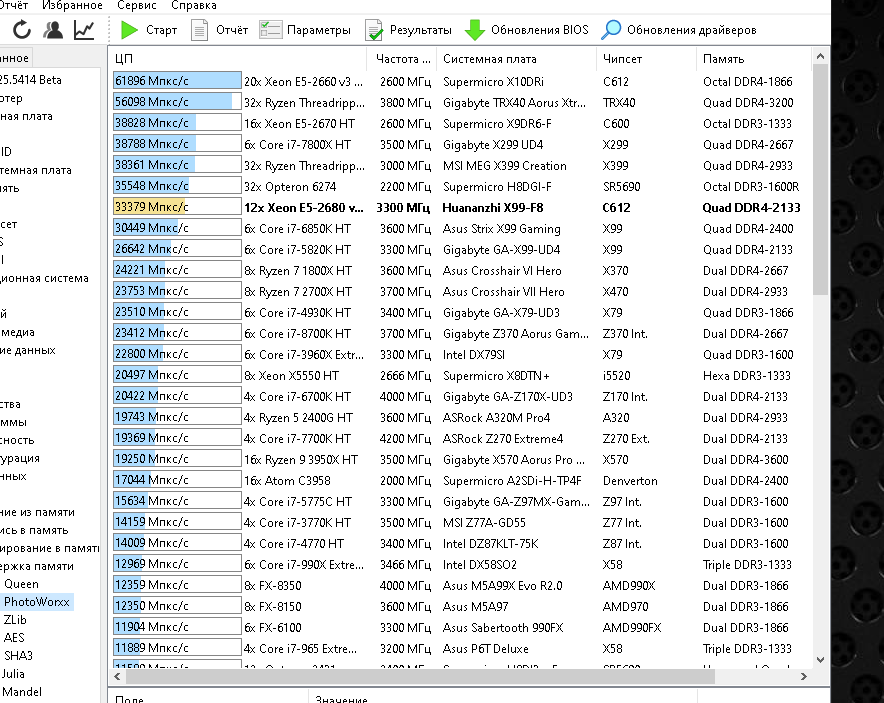Viewport: 884px width, 703px height.
Task: Click the user silhouette toolbar icon
Action: pos(53,30)
